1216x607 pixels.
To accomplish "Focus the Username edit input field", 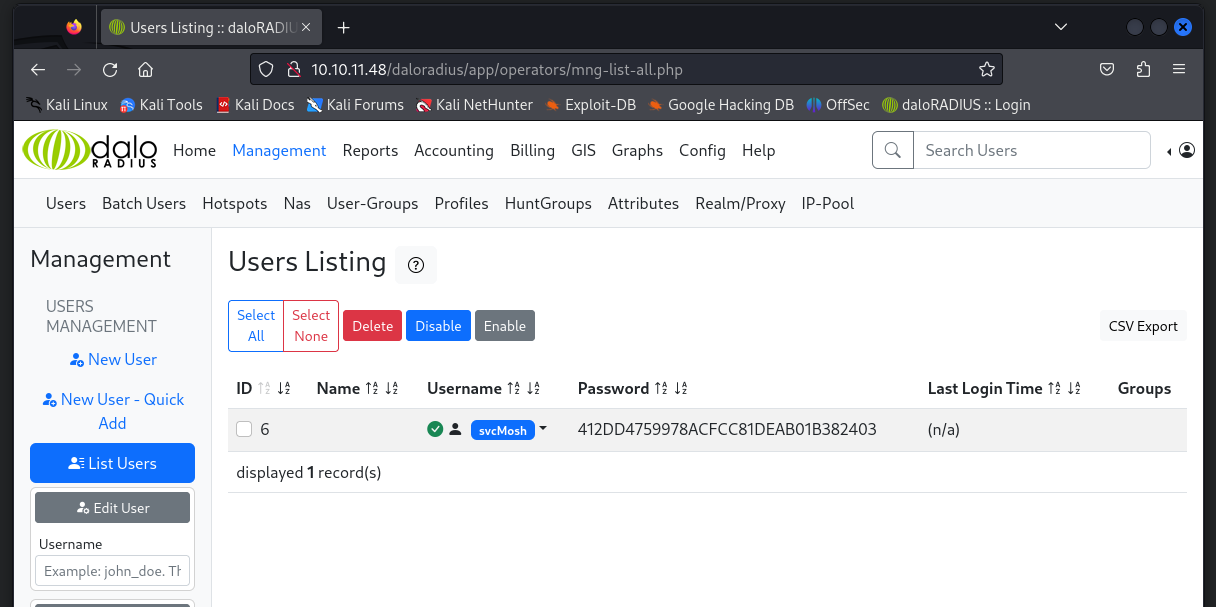I will [112, 571].
